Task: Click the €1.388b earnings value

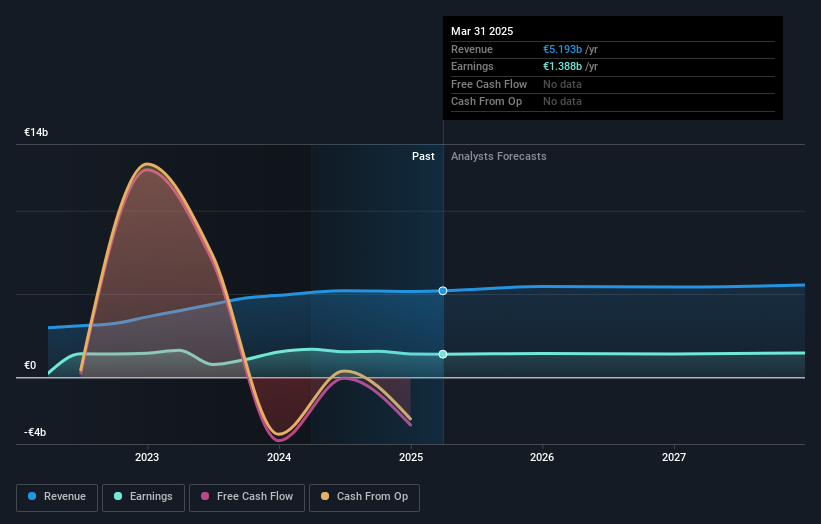Action: coord(562,66)
